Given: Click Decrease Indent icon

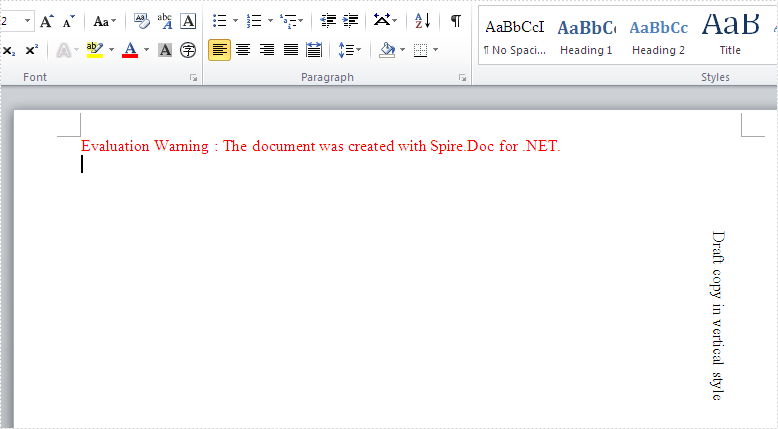Looking at the screenshot, I should [x=328, y=21].
